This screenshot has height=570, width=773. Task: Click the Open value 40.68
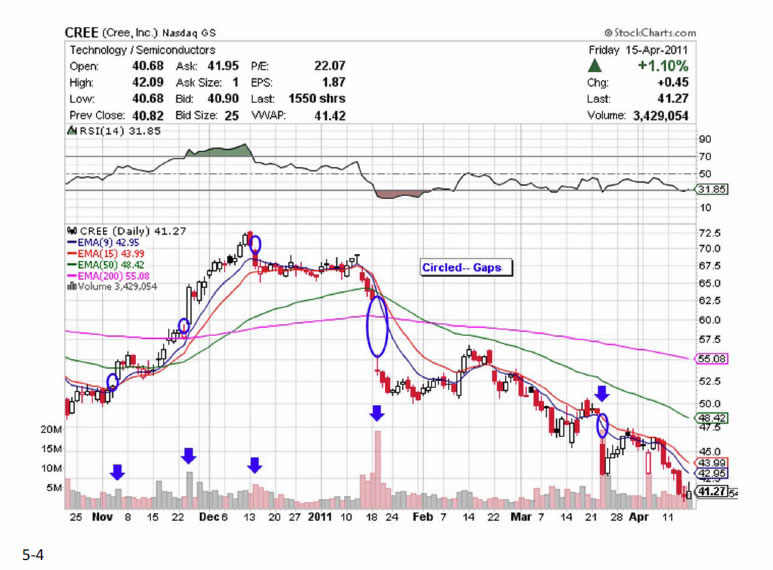(x=147, y=66)
